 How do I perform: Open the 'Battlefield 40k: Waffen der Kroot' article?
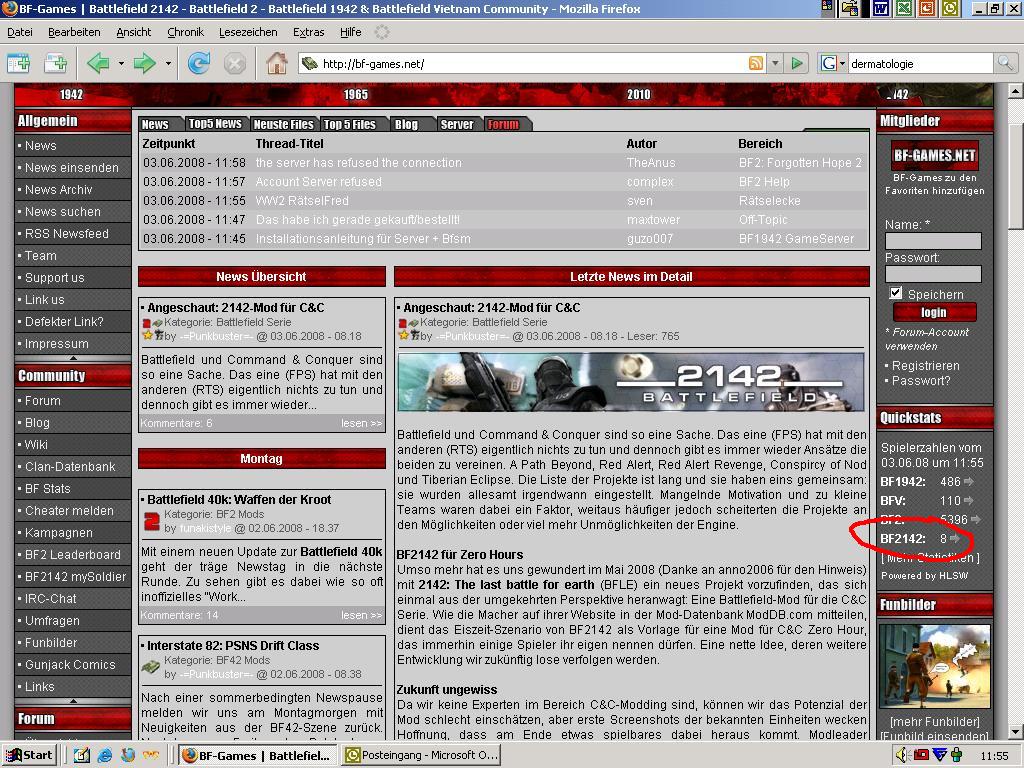coord(239,500)
